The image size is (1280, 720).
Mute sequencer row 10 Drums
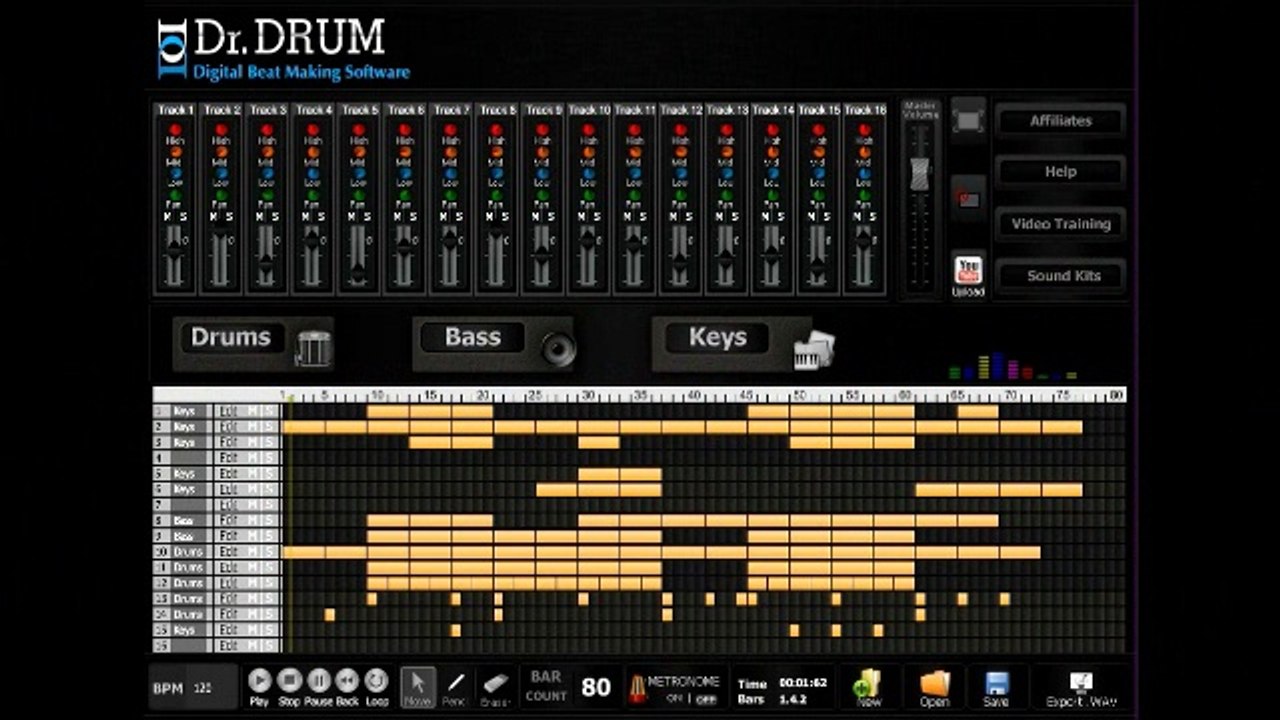(x=253, y=552)
